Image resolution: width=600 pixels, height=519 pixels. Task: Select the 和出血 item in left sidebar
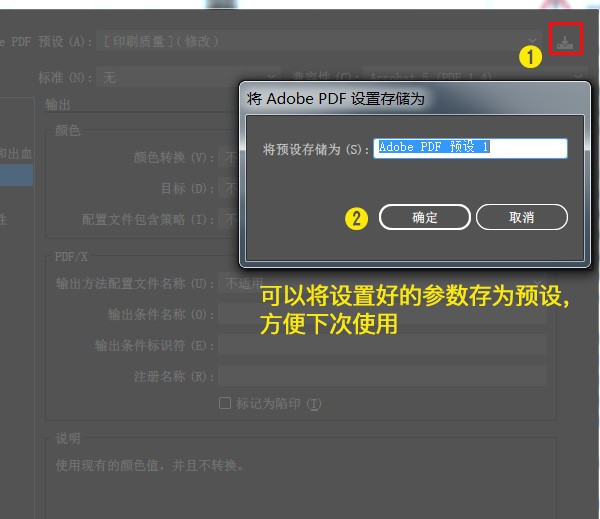[x=16, y=153]
